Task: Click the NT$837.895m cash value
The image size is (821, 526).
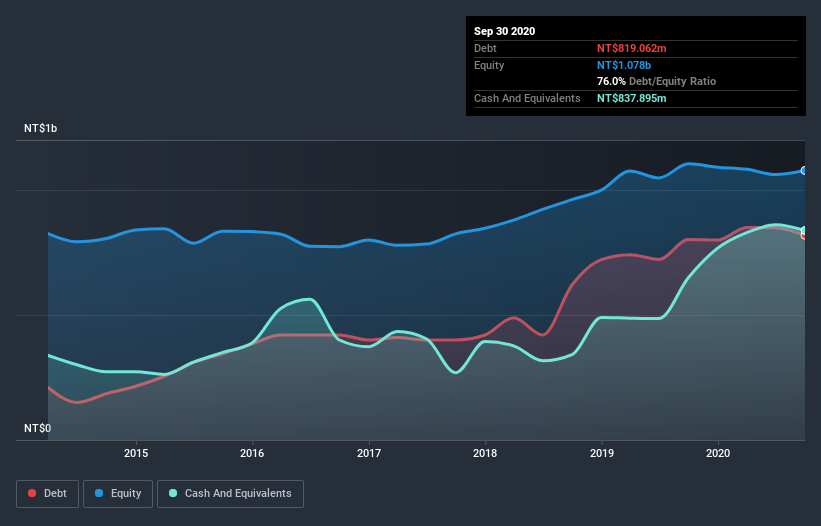Action: pos(631,98)
